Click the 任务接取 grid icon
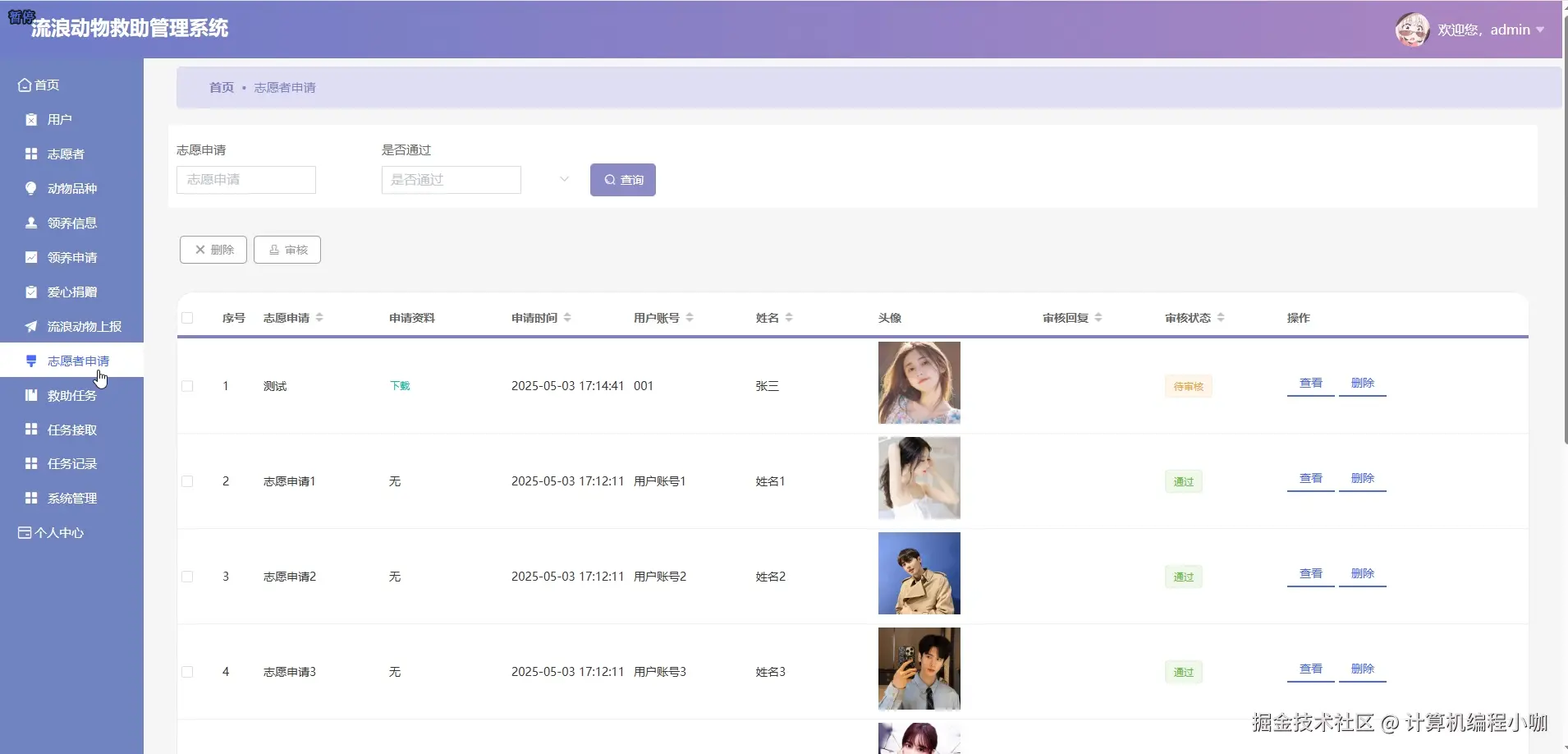Viewport: 1568px width, 754px height. pos(31,430)
